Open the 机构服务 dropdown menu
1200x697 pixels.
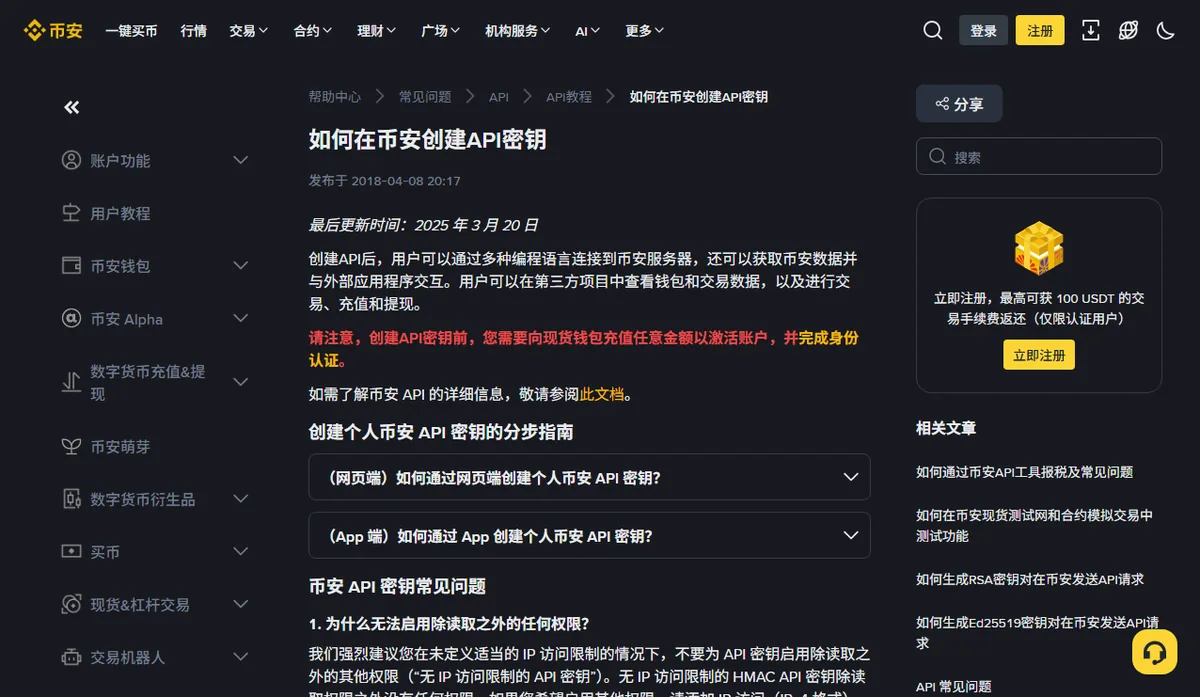(518, 31)
